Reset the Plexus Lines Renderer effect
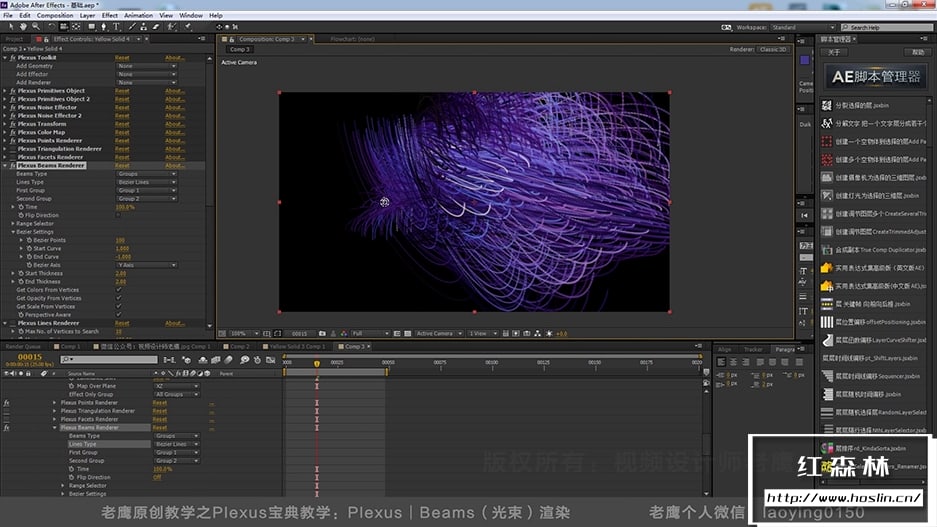 coord(123,323)
